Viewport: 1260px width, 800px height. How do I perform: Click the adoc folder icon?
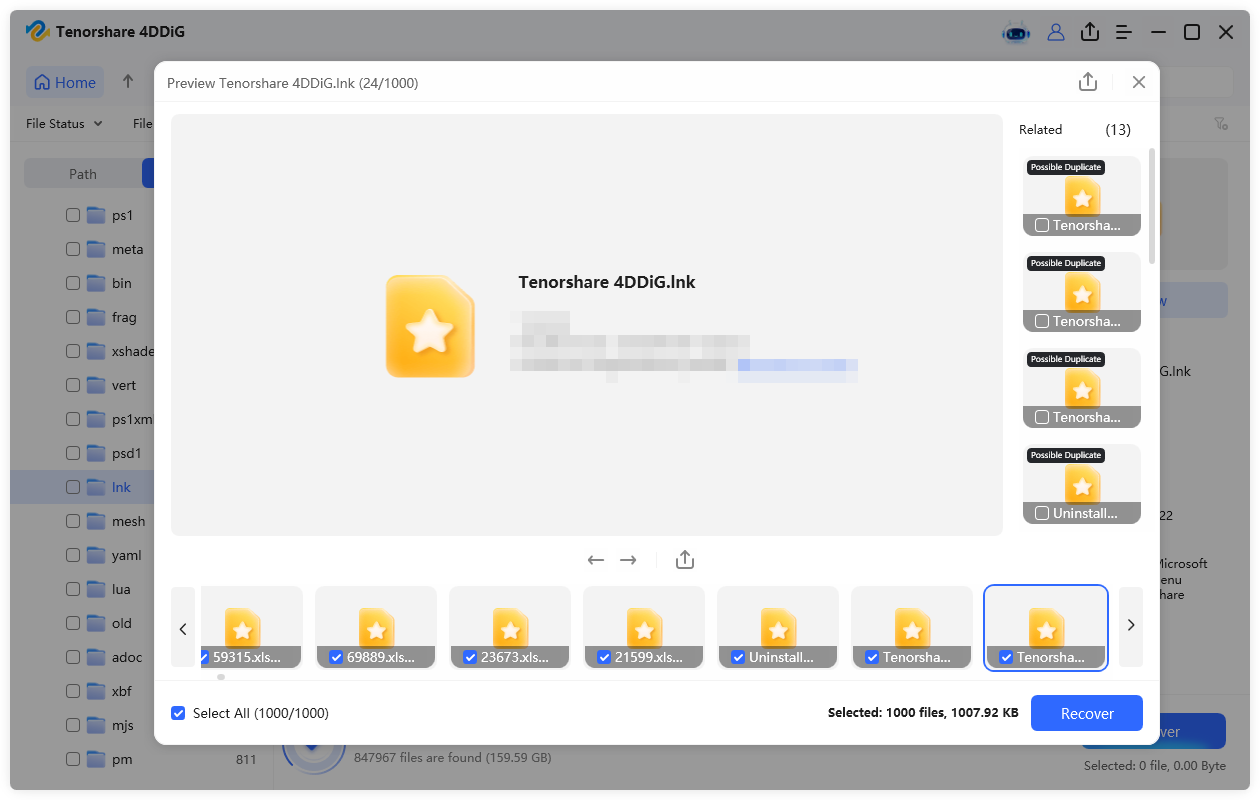pyautogui.click(x=96, y=657)
